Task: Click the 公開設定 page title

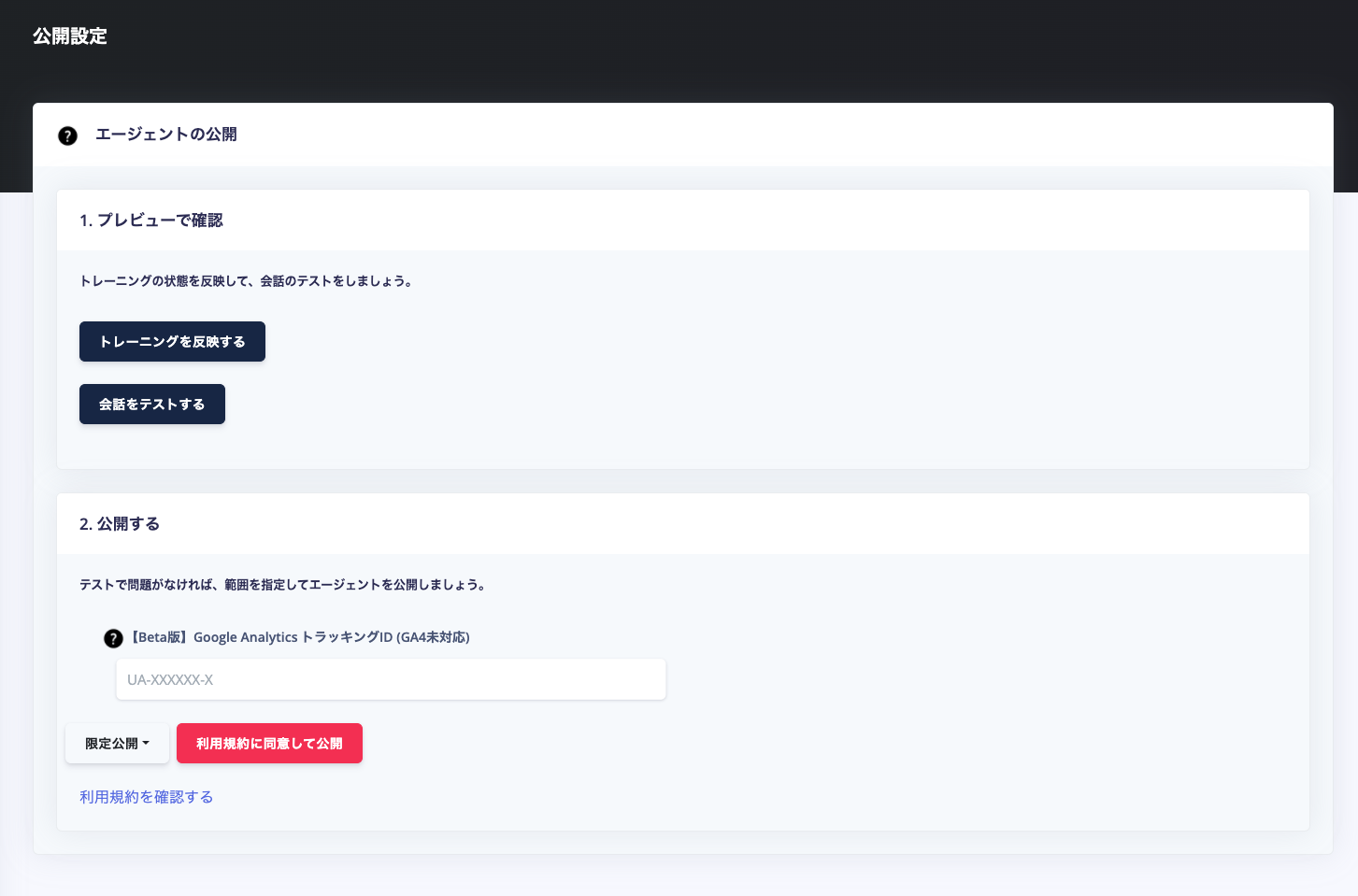Action: point(70,36)
